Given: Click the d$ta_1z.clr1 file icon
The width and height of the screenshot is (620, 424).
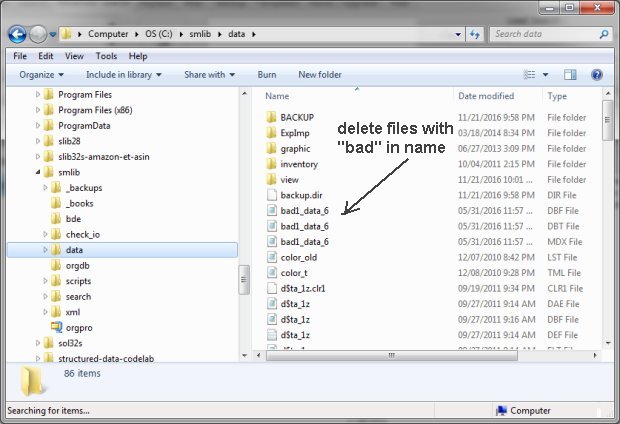Looking at the screenshot, I should [272, 288].
